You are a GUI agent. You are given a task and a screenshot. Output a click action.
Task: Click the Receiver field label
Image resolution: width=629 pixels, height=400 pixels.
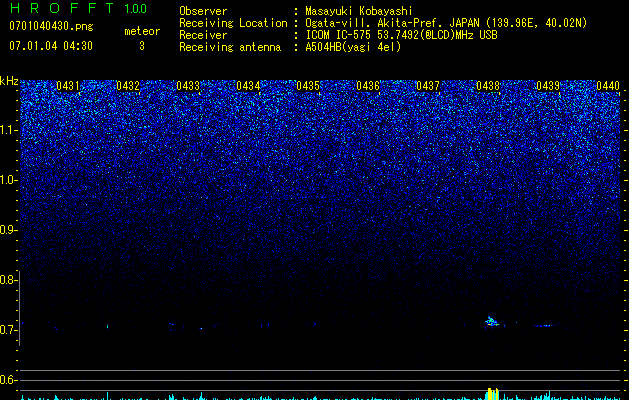(x=203, y=35)
